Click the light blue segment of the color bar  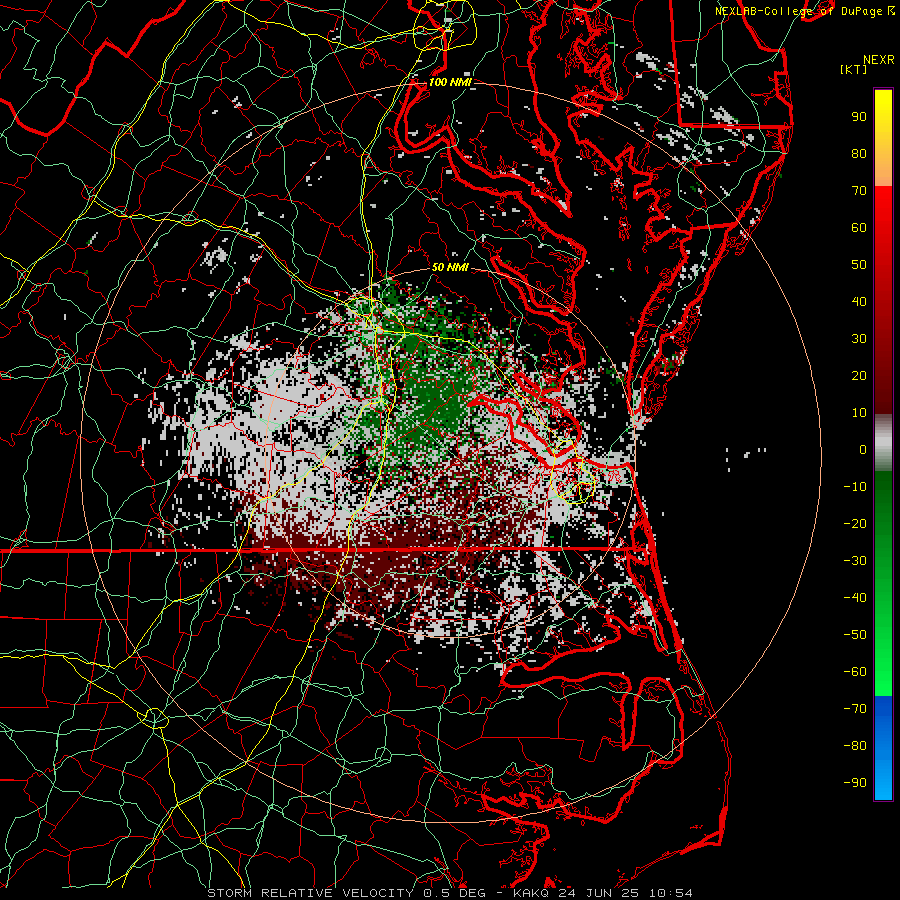(883, 782)
